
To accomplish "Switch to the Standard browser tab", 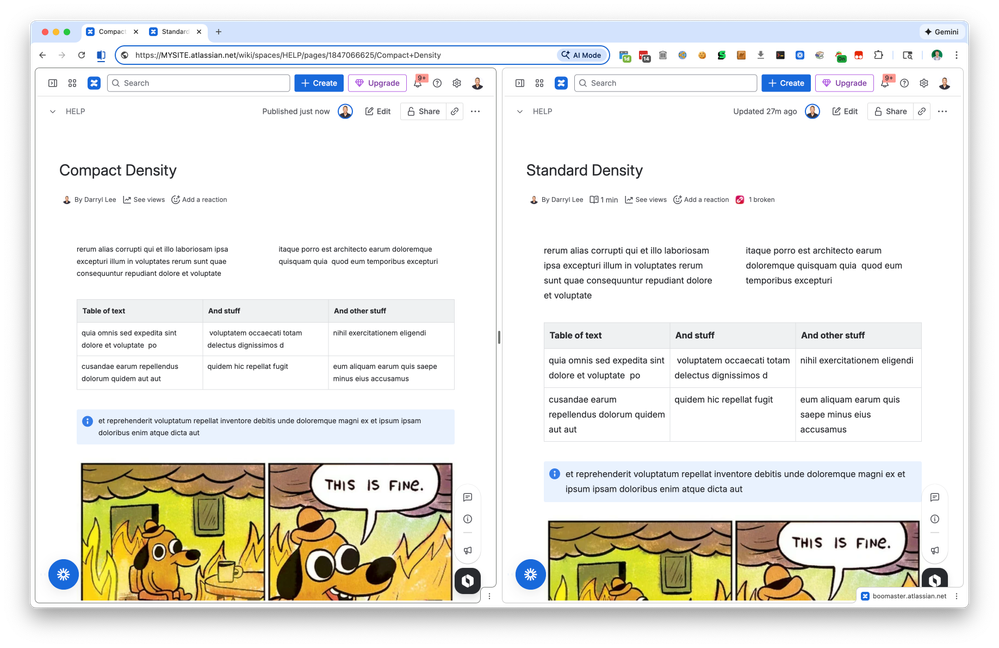I will coord(175,31).
